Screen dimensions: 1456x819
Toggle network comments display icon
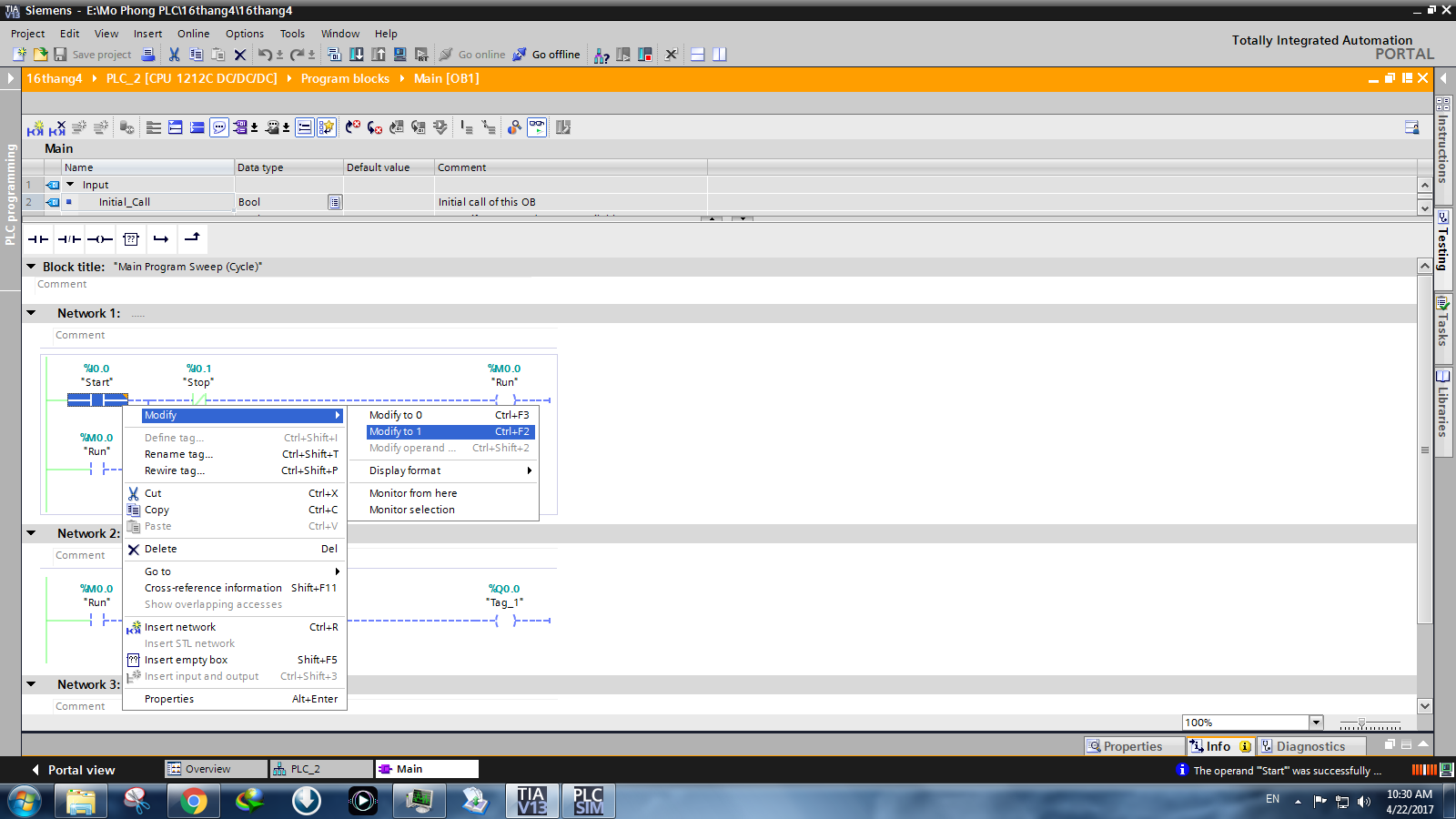click(305, 128)
